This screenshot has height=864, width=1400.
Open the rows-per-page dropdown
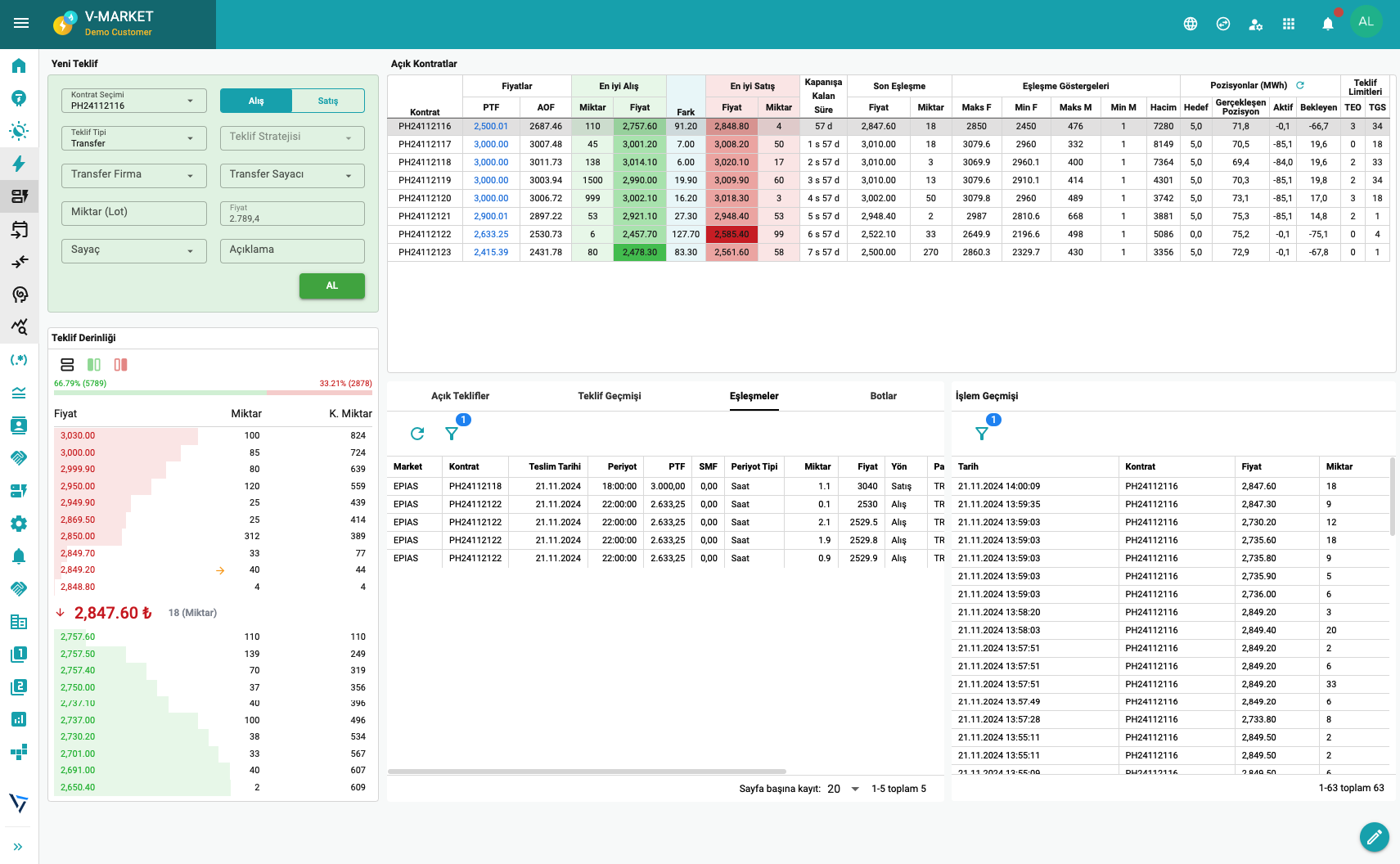844,789
